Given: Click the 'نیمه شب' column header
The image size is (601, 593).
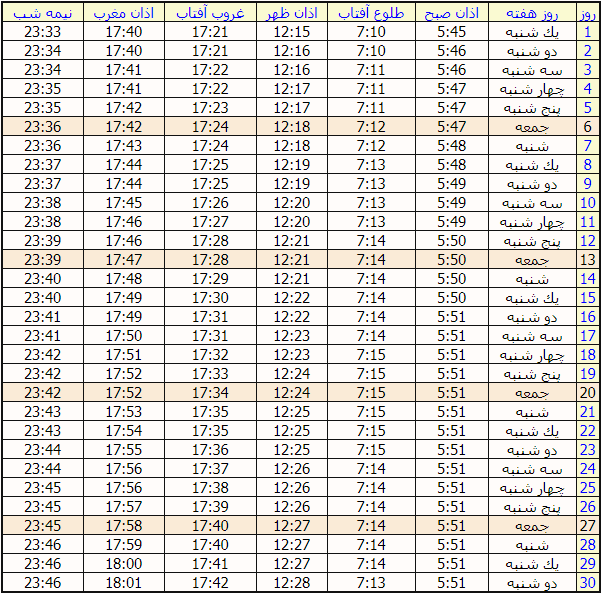Looking at the screenshot, I should pos(43,14).
